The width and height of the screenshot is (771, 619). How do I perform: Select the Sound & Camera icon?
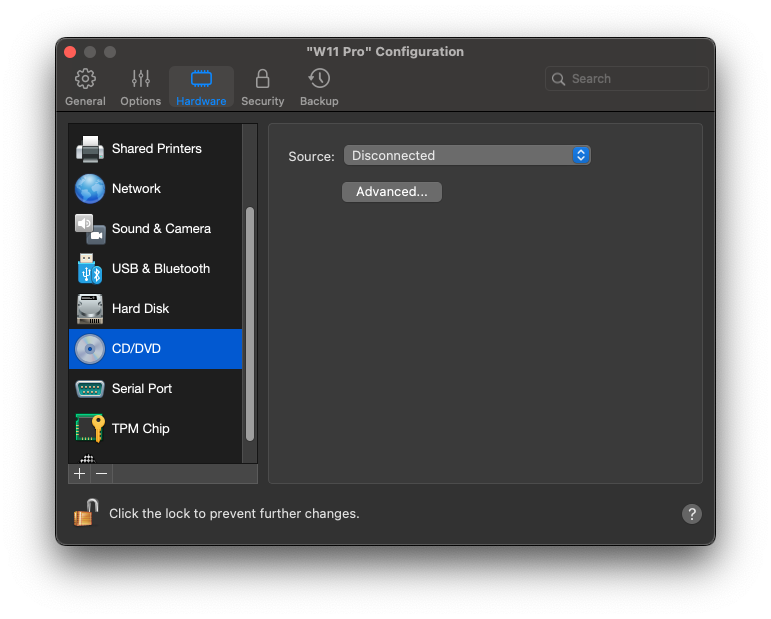click(x=90, y=229)
